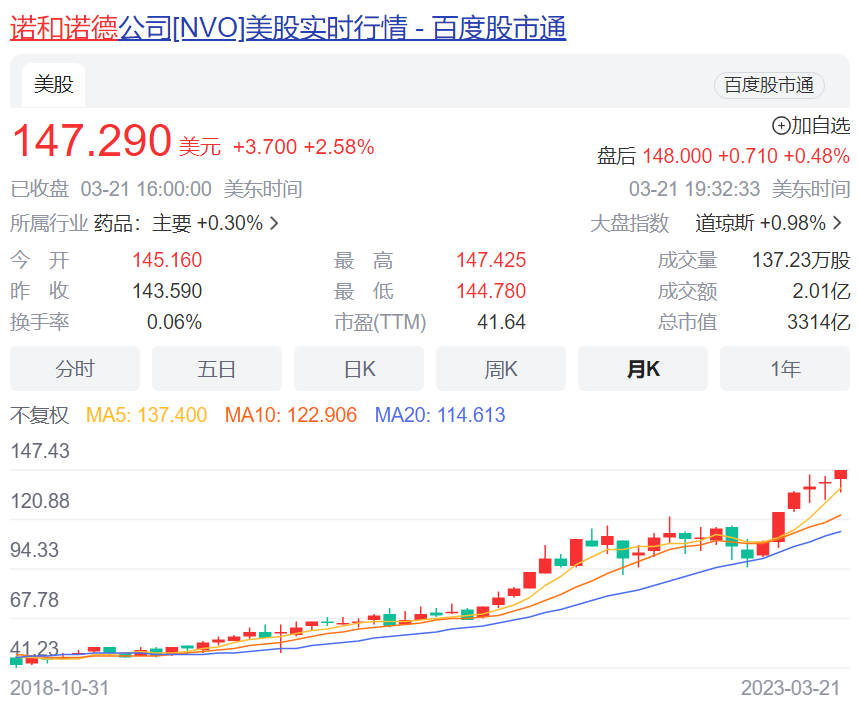Click the plus icon to add to watchlist

[781, 126]
